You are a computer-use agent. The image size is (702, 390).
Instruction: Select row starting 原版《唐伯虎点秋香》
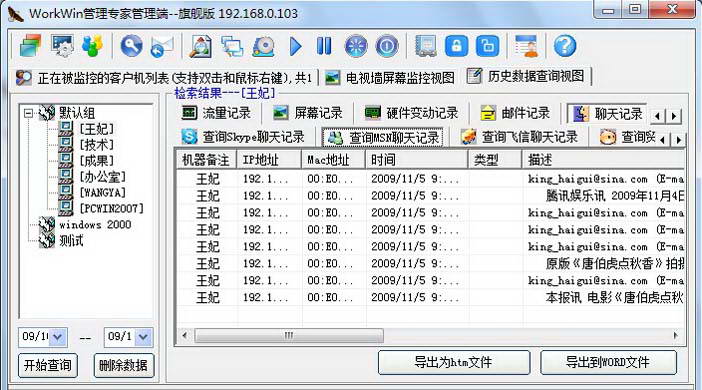(x=430, y=263)
